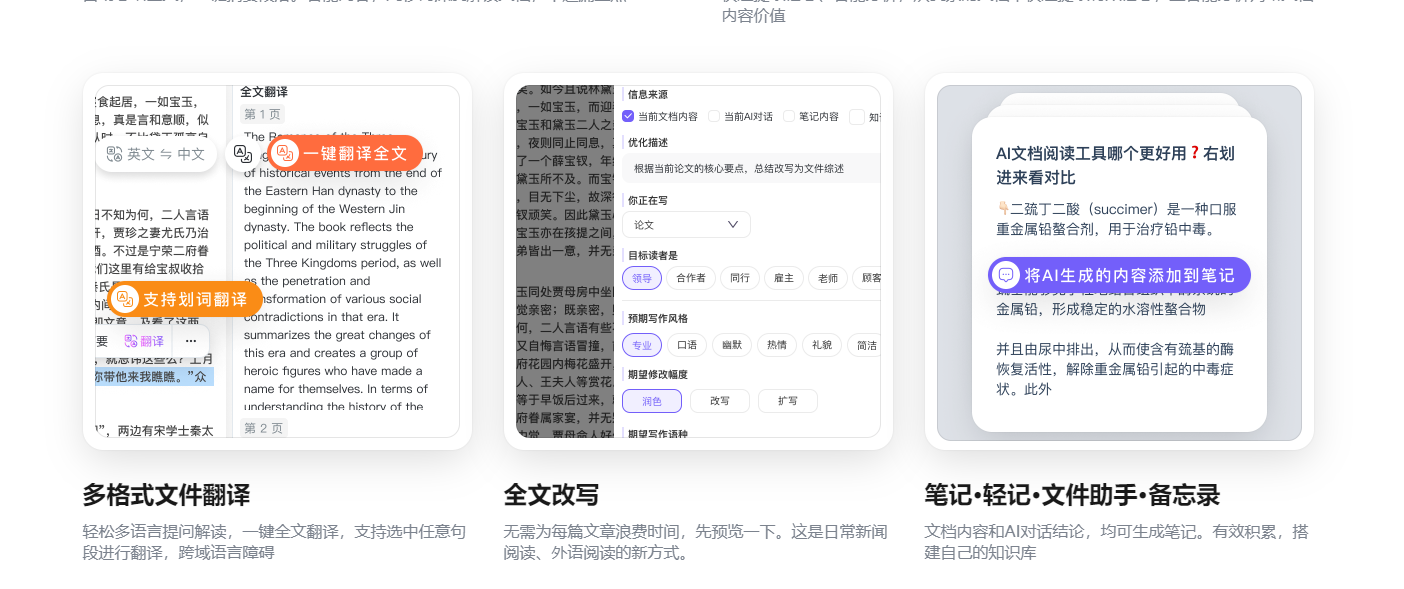Select the 润色 rewrite mode
The width and height of the screenshot is (1404, 589).
pos(651,400)
